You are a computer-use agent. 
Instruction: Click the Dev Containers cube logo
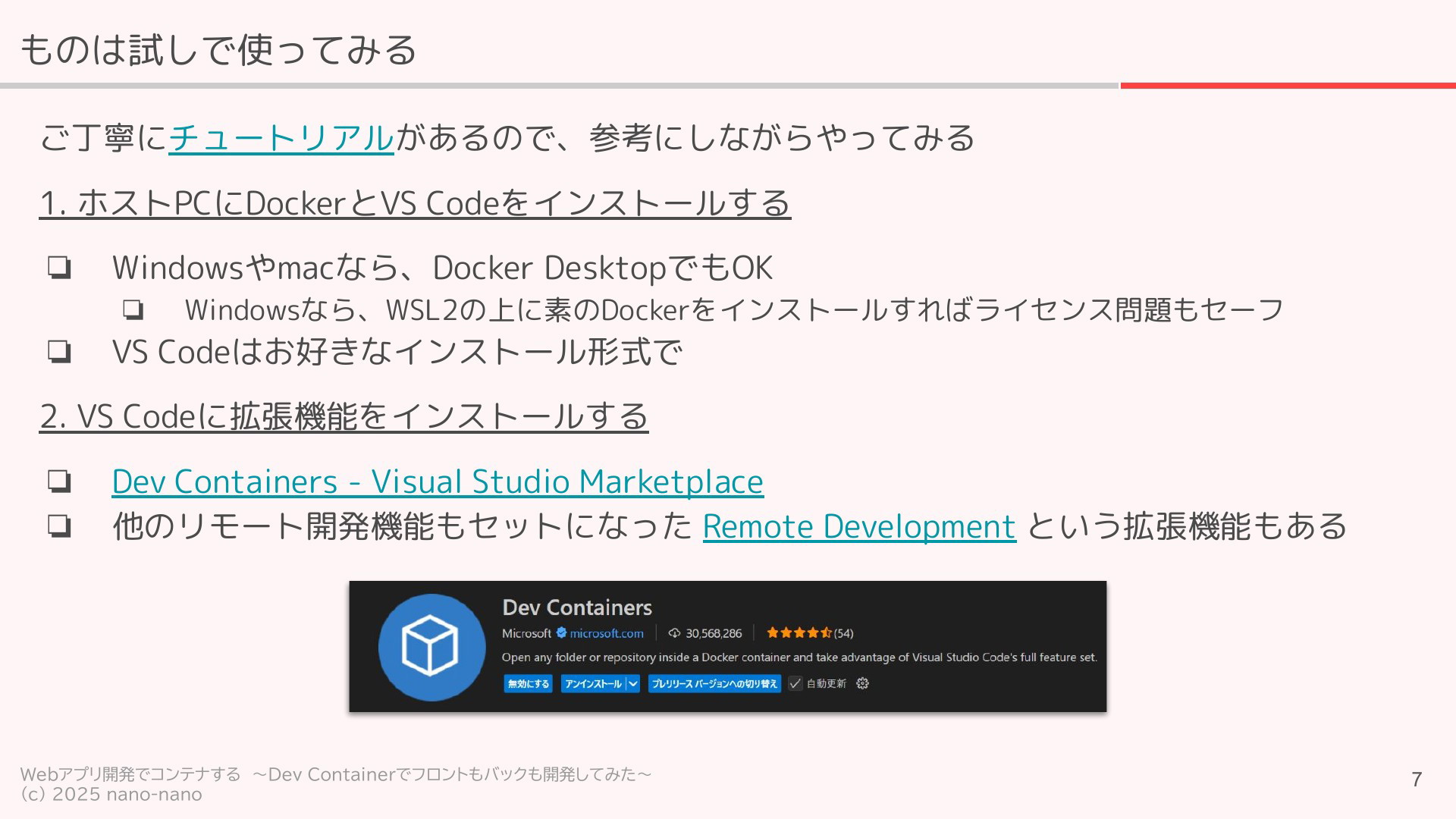point(431,647)
